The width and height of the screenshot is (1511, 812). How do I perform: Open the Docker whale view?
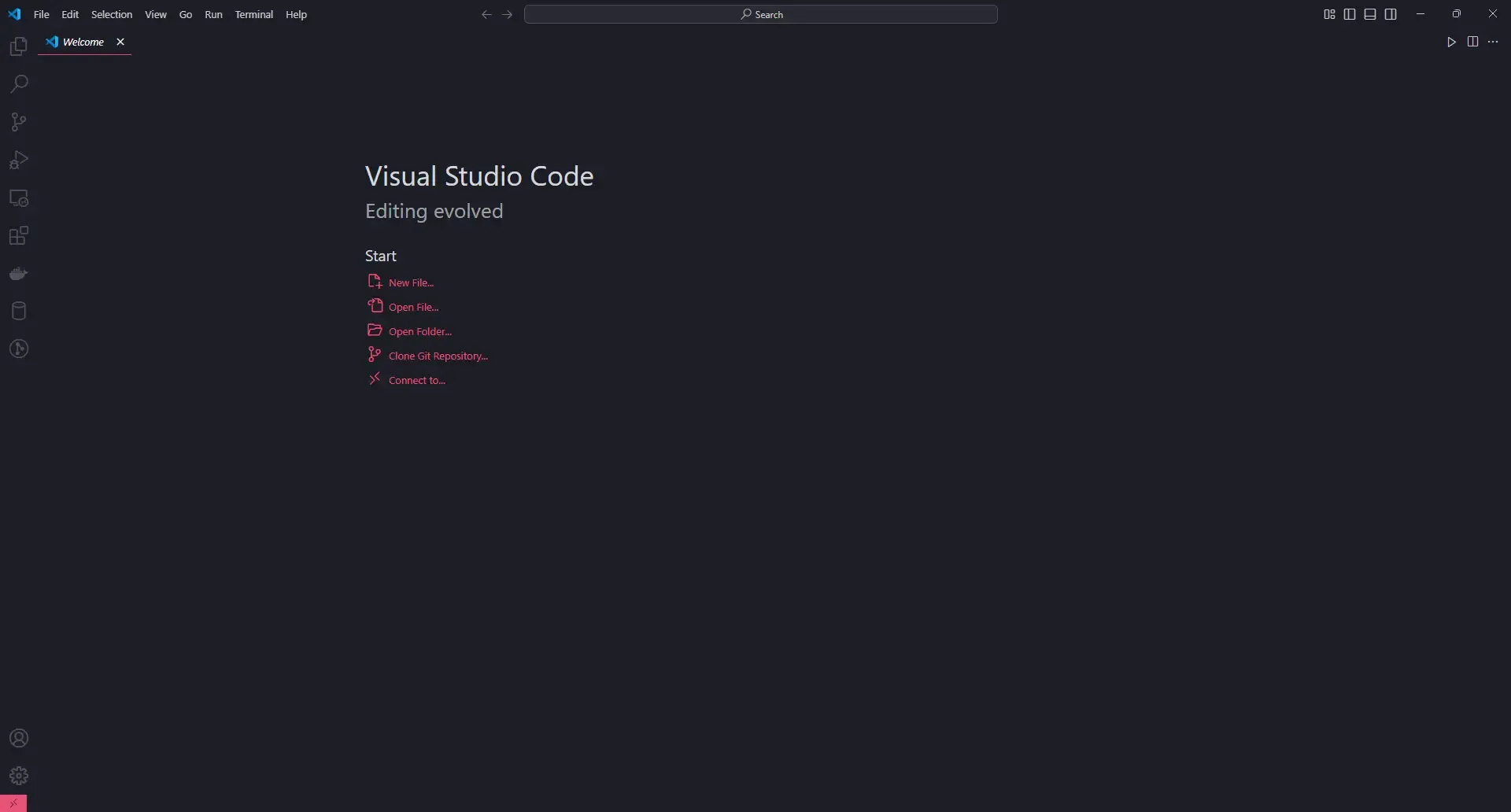[x=19, y=274]
